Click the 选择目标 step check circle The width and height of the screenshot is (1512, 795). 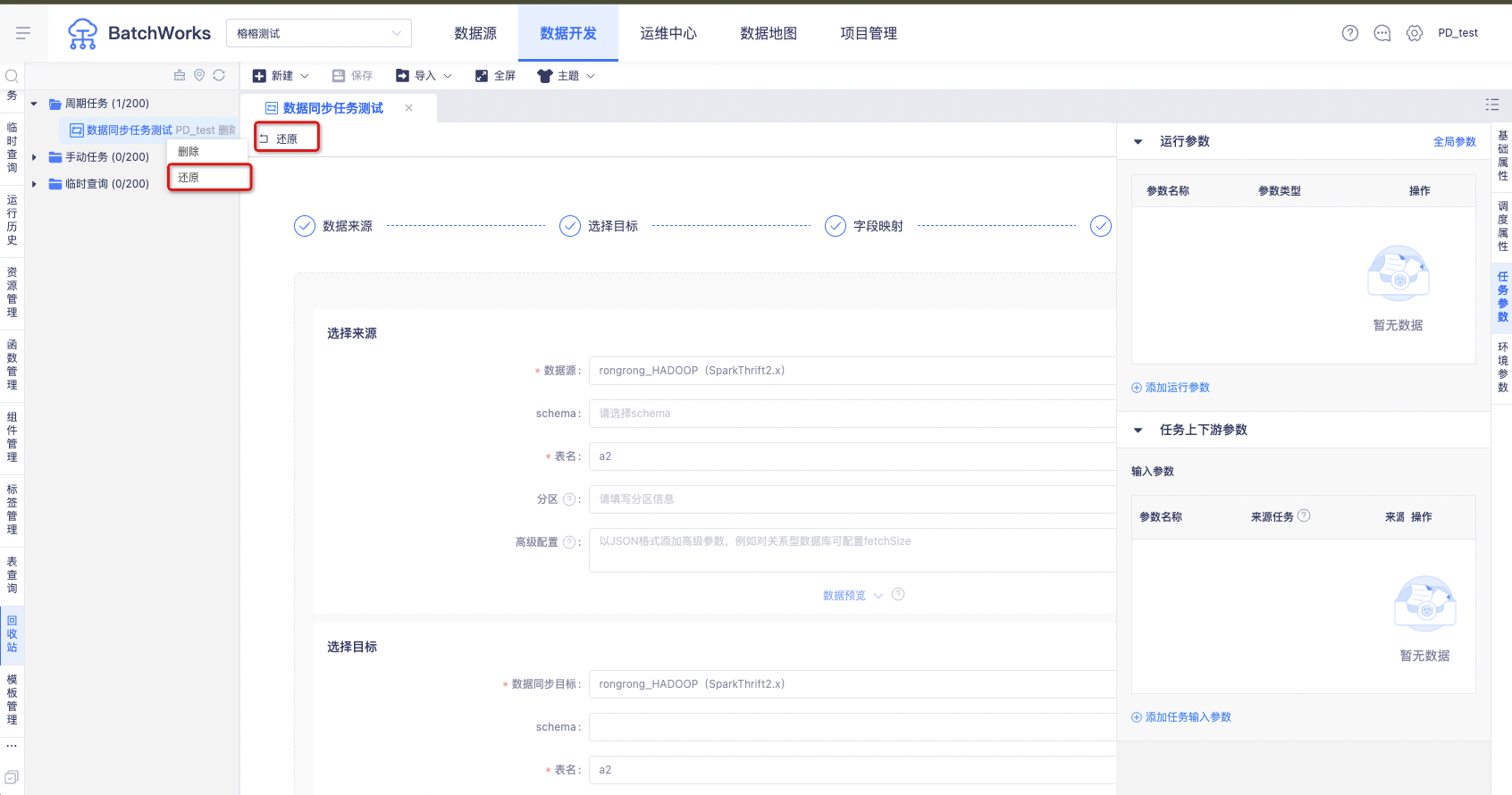(570, 226)
